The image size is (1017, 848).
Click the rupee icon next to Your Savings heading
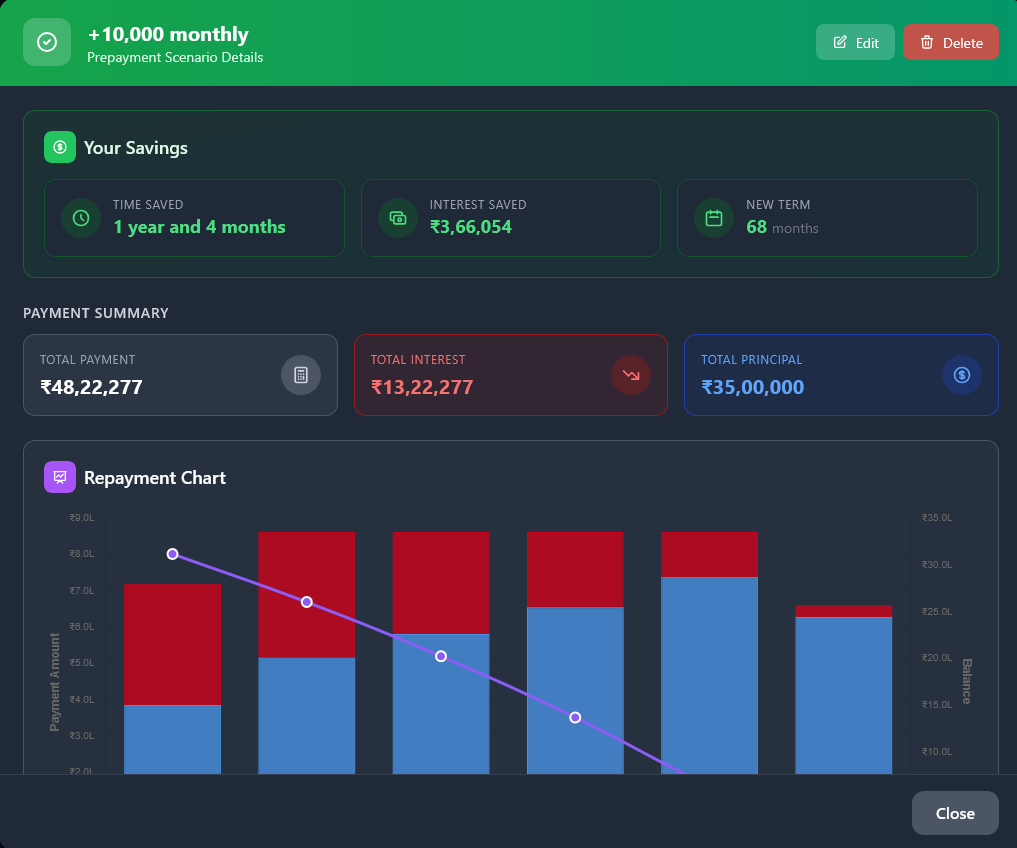point(59,147)
